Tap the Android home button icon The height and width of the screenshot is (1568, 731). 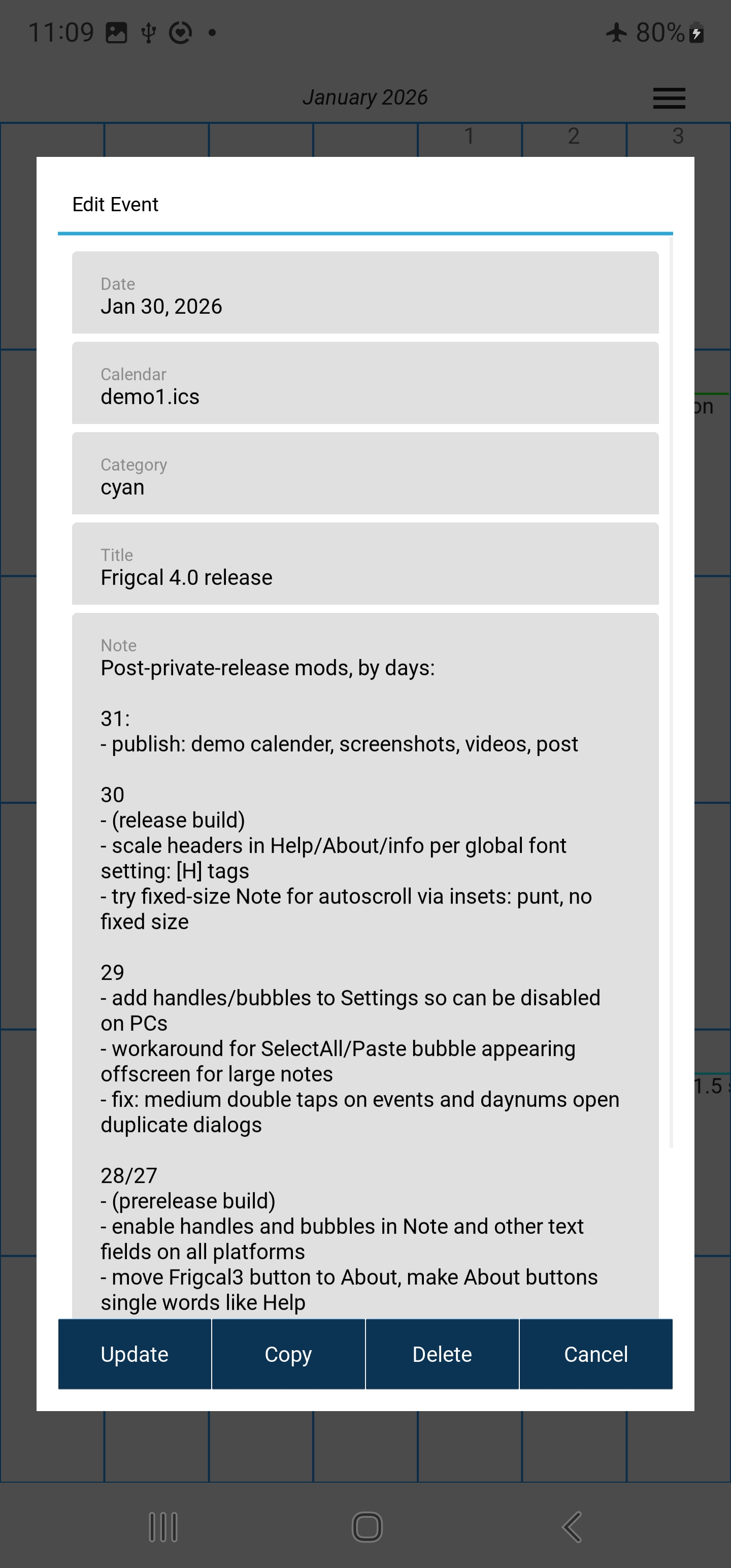367,1526
